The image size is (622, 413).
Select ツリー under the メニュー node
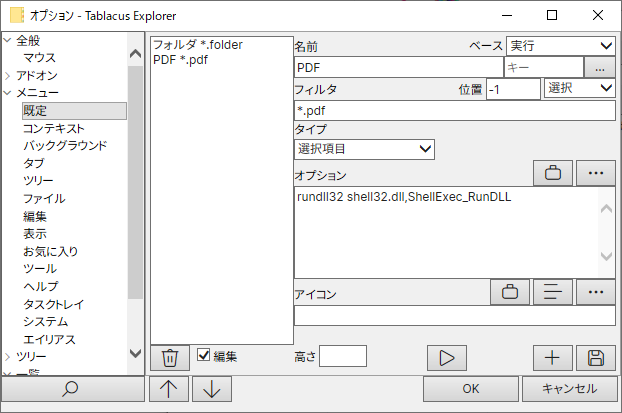click(x=38, y=181)
